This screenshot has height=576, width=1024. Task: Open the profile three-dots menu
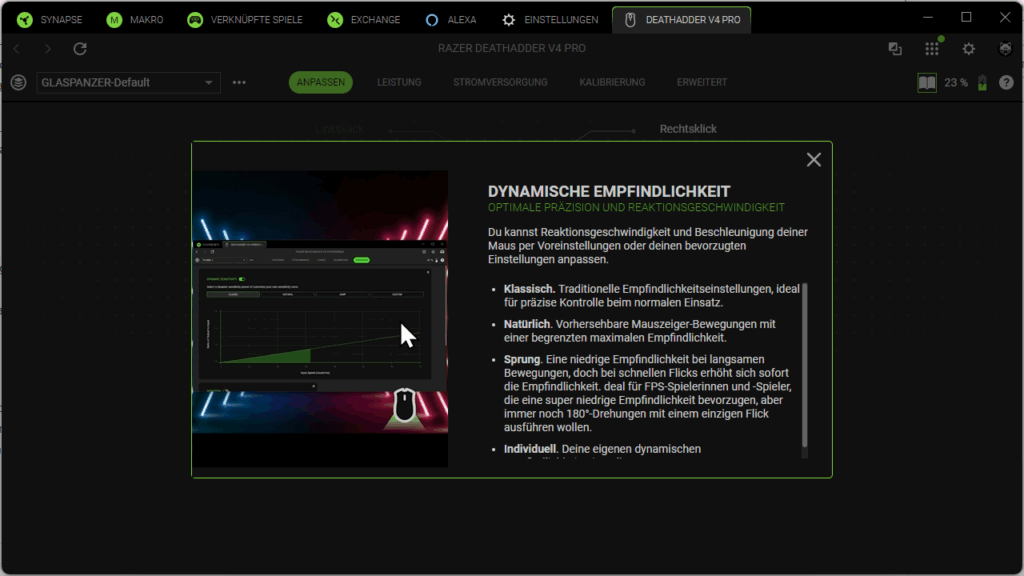point(239,82)
